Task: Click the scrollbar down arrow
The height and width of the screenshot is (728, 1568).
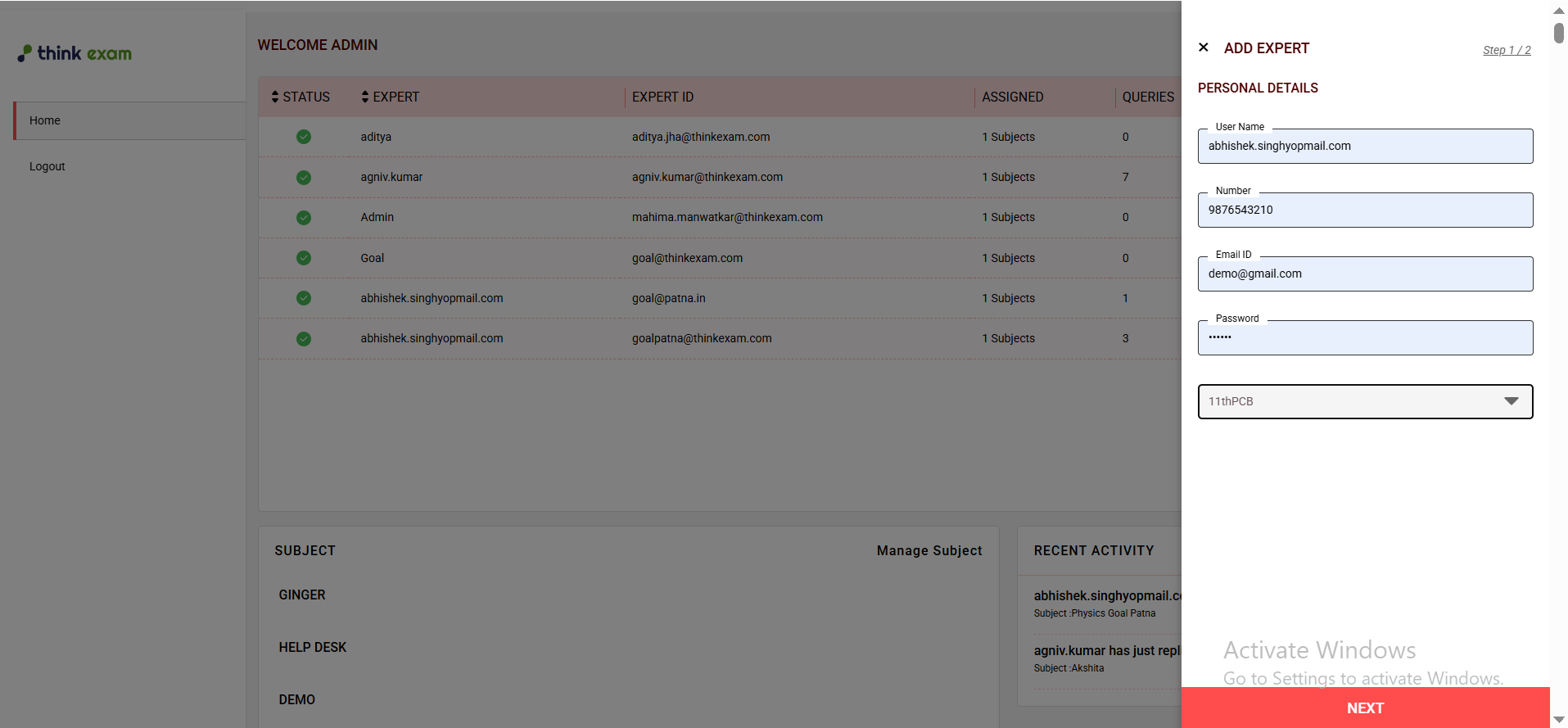Action: [1558, 720]
